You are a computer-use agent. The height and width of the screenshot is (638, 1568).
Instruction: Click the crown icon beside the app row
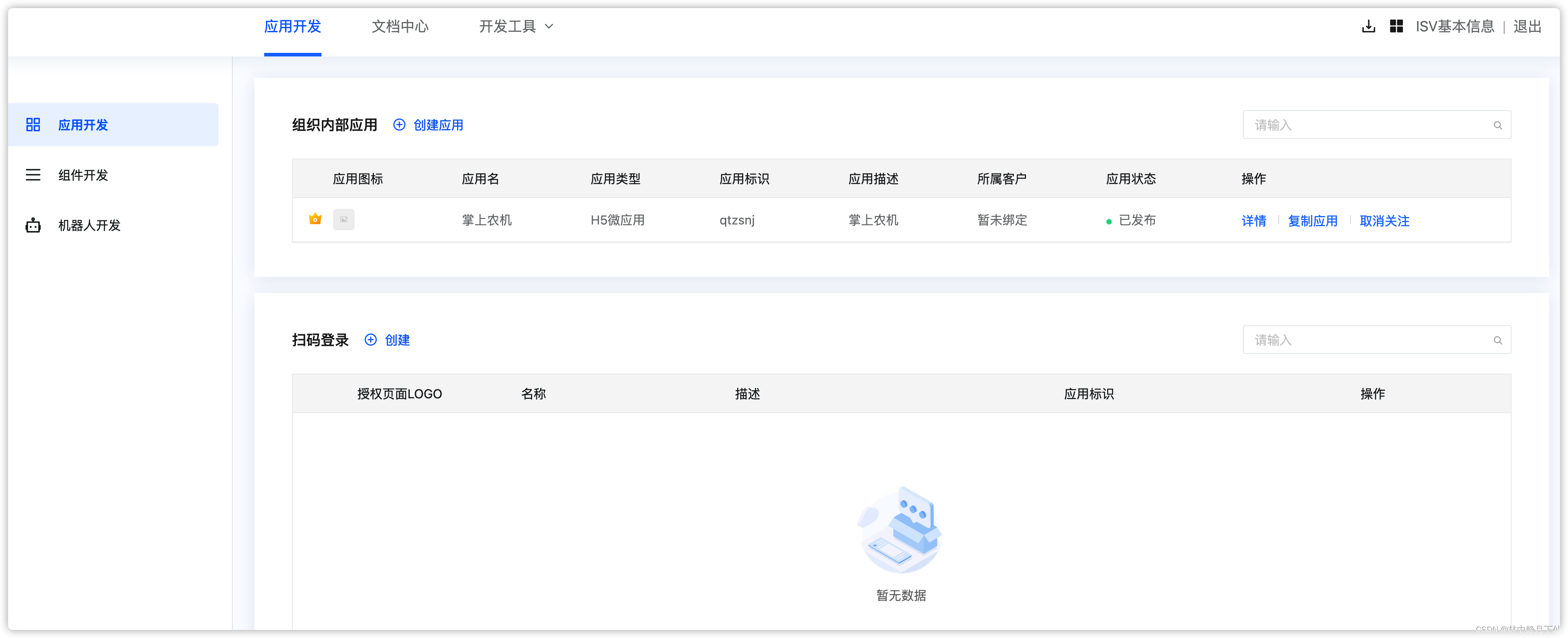click(x=315, y=219)
